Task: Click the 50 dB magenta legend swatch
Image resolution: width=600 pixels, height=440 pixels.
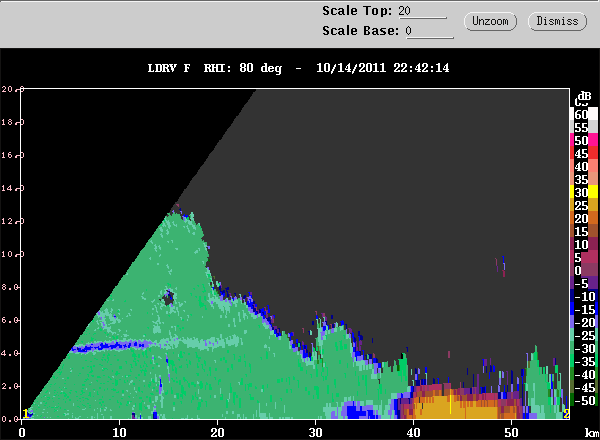Action: click(592, 139)
